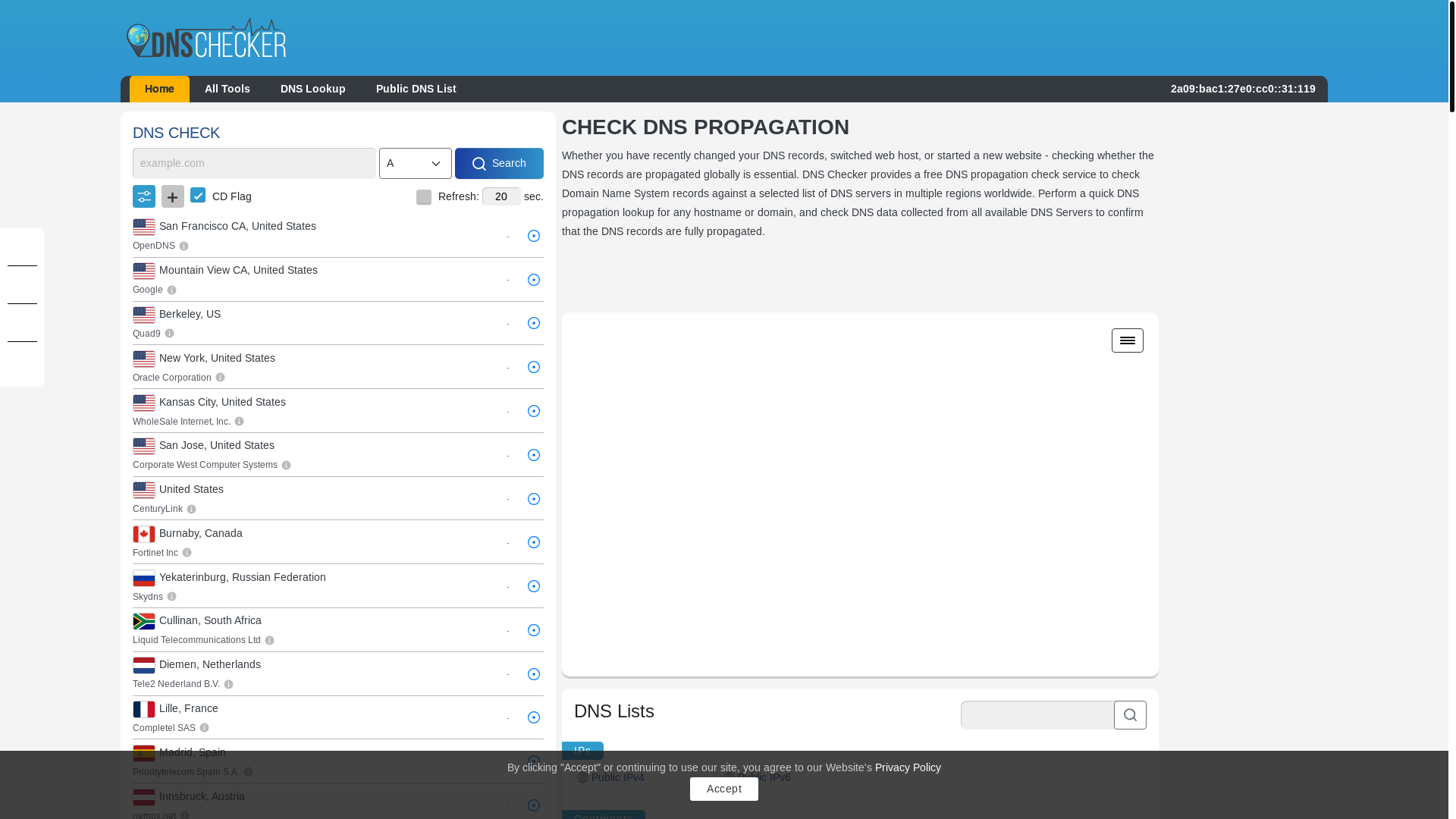This screenshot has width=1456, height=819.
Task: Uncheck the CD Flag checkbox
Action: [x=198, y=195]
